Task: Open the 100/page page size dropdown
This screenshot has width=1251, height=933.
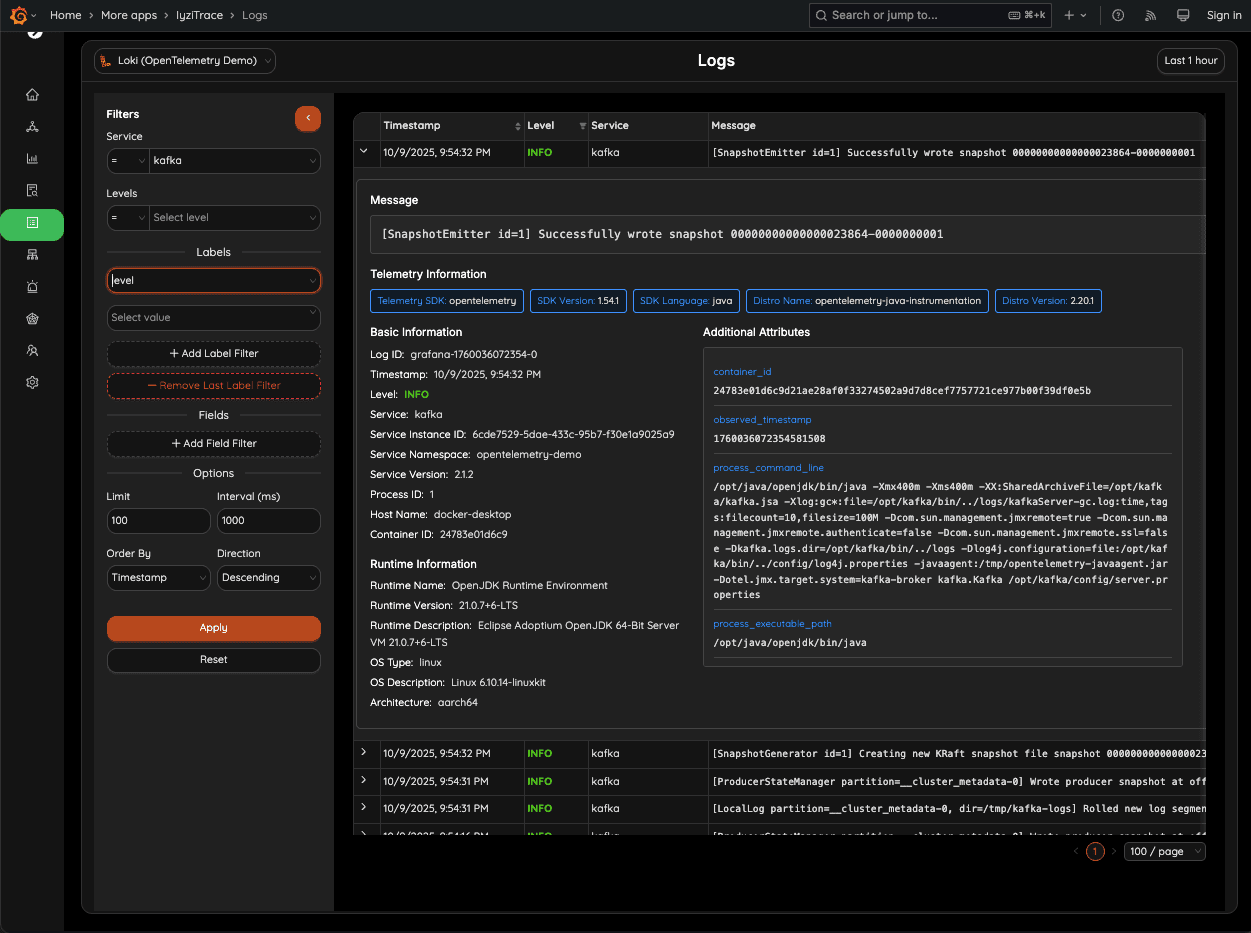Action: click(x=1164, y=851)
